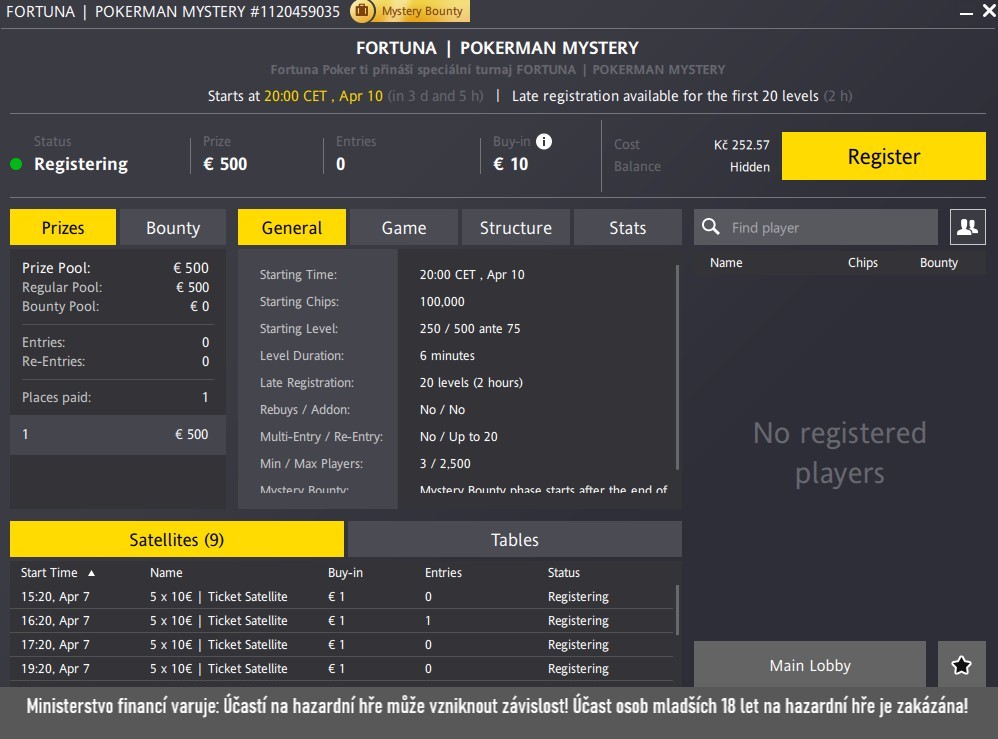Screen dimensions: 998x739
Task: Switch to the Bounty tab
Action: tap(173, 228)
